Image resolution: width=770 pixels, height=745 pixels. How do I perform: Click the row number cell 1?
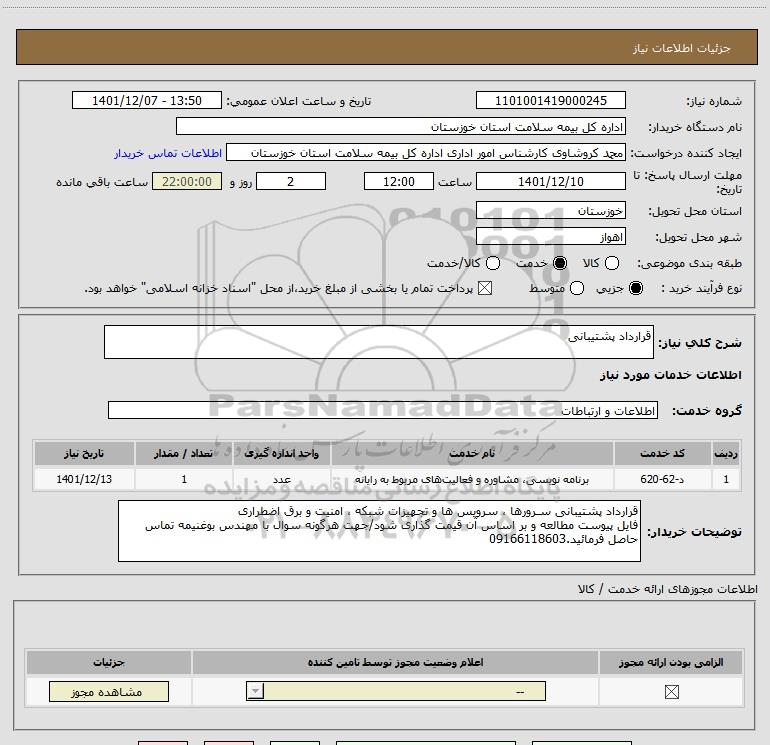pyautogui.click(x=726, y=479)
